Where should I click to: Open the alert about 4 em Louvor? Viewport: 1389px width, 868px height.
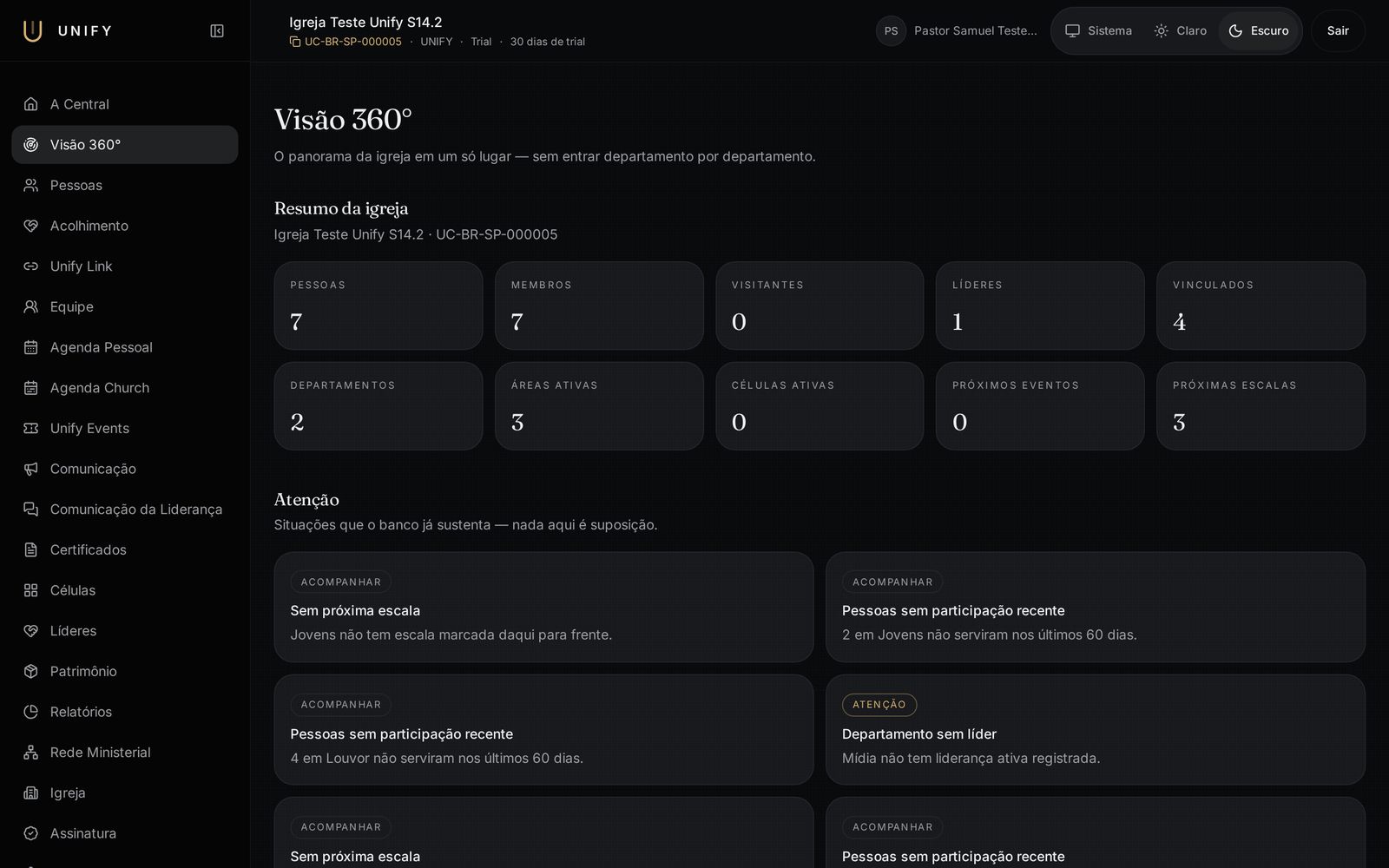(x=543, y=730)
